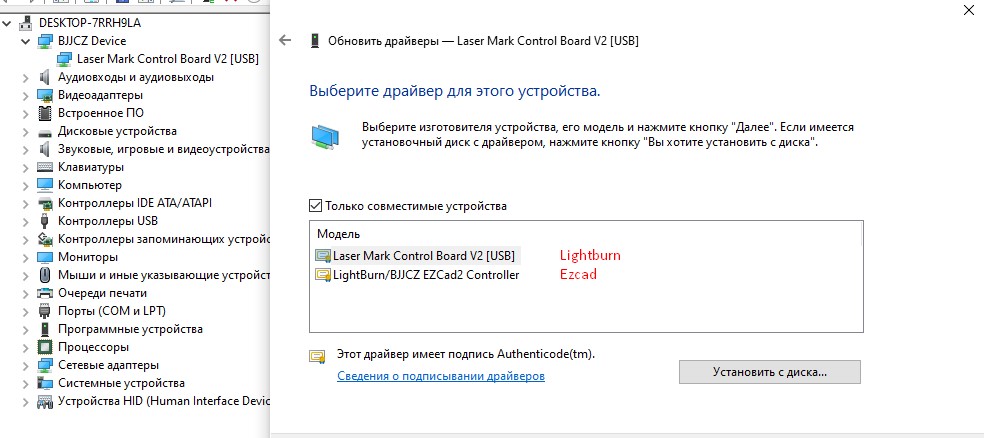Expand the Порты (COM и LPT) node

click(x=26, y=311)
